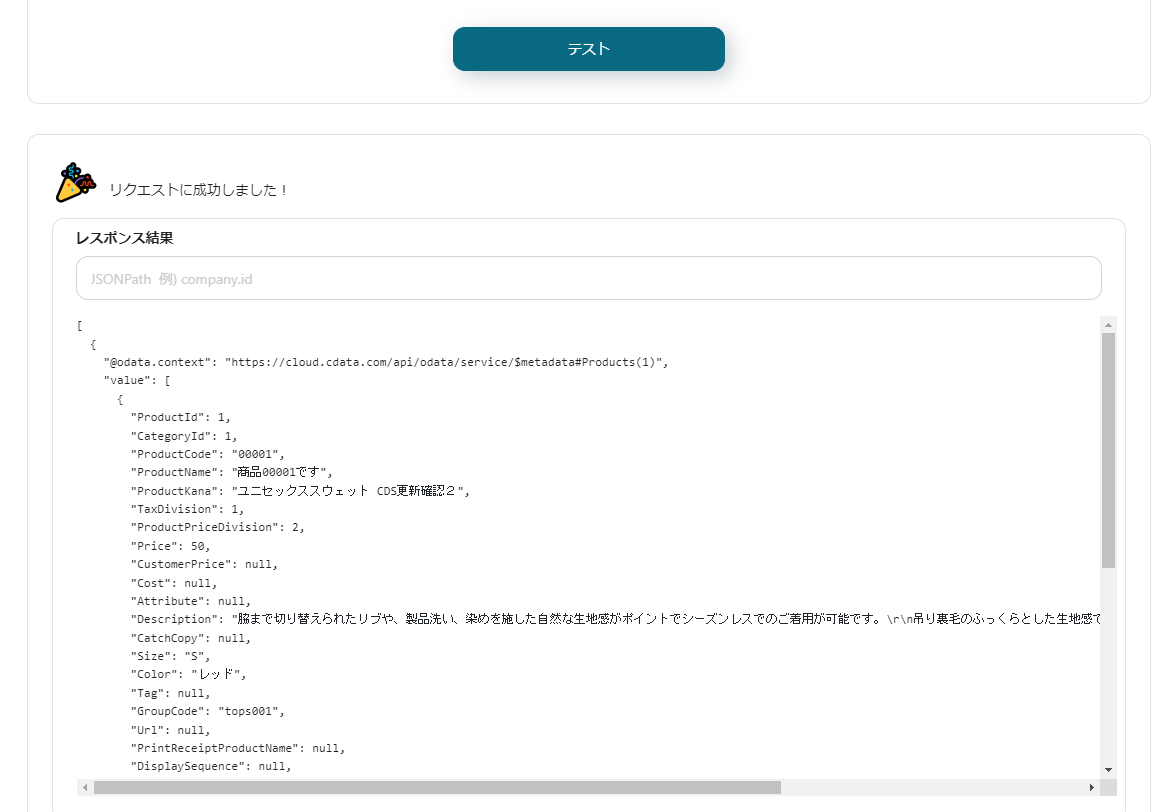
Task: Click vertical scrollbar down arrow
Action: pyautogui.click(x=1108, y=769)
